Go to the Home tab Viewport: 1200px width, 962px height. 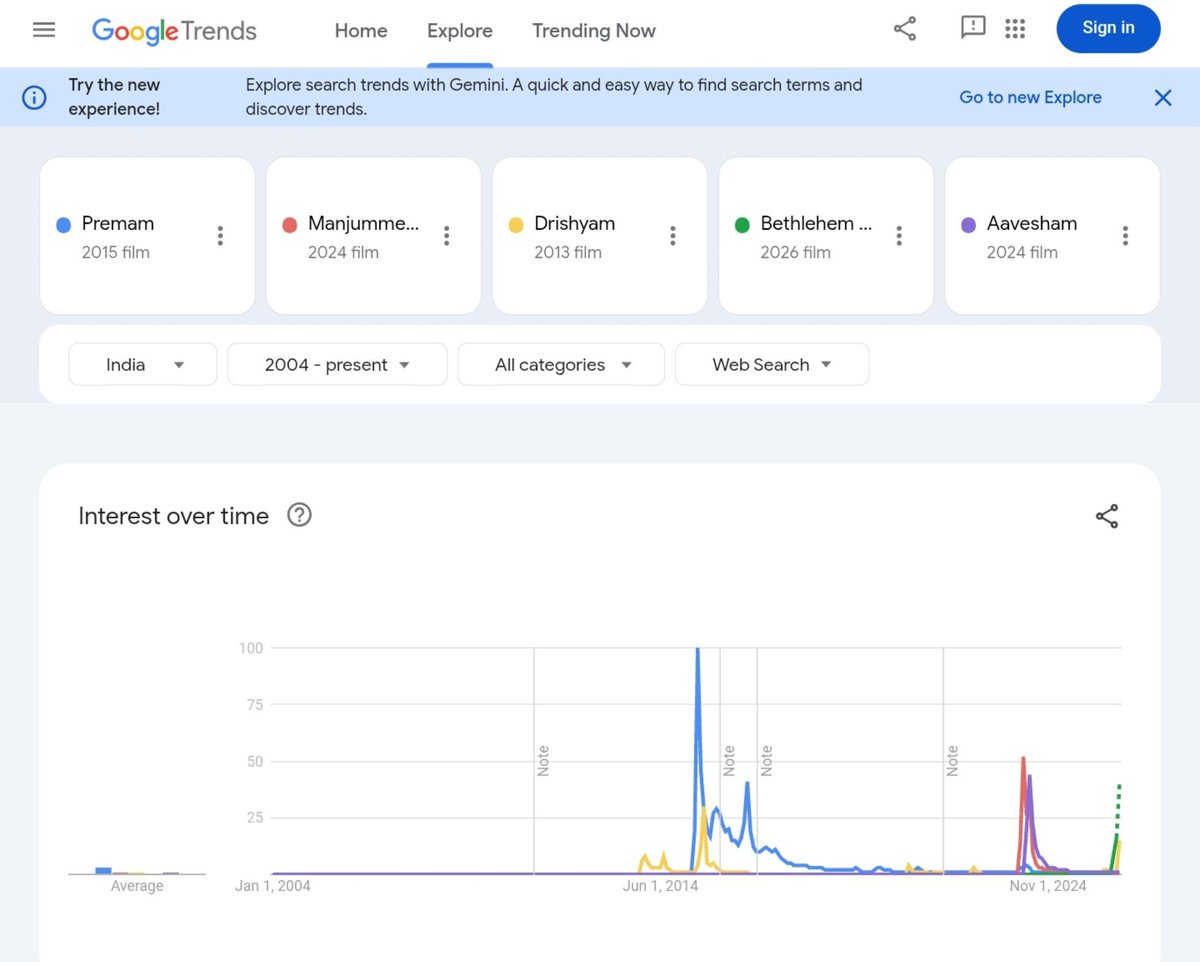click(361, 31)
